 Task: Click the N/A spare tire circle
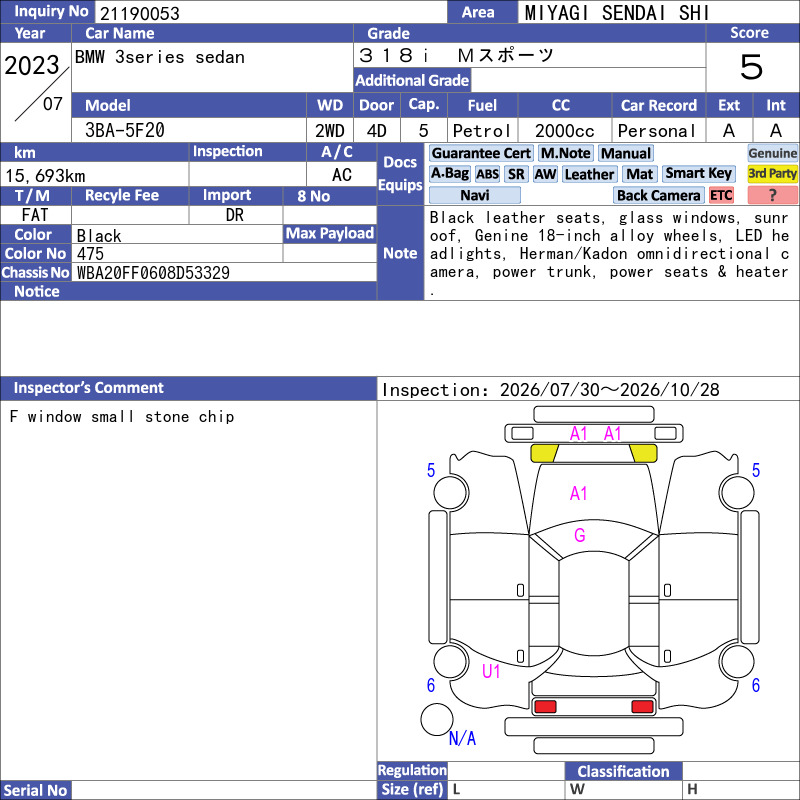[x=437, y=719]
